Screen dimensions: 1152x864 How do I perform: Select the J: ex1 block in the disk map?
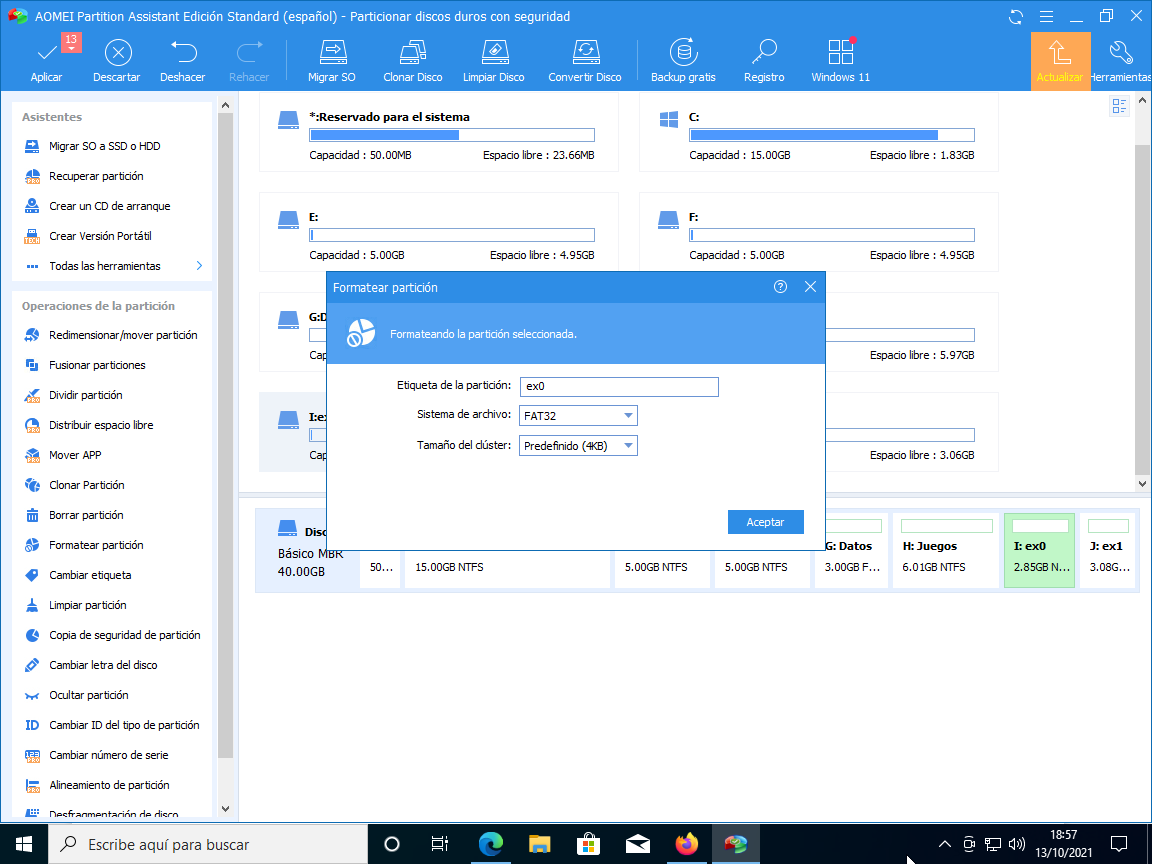tap(1107, 551)
